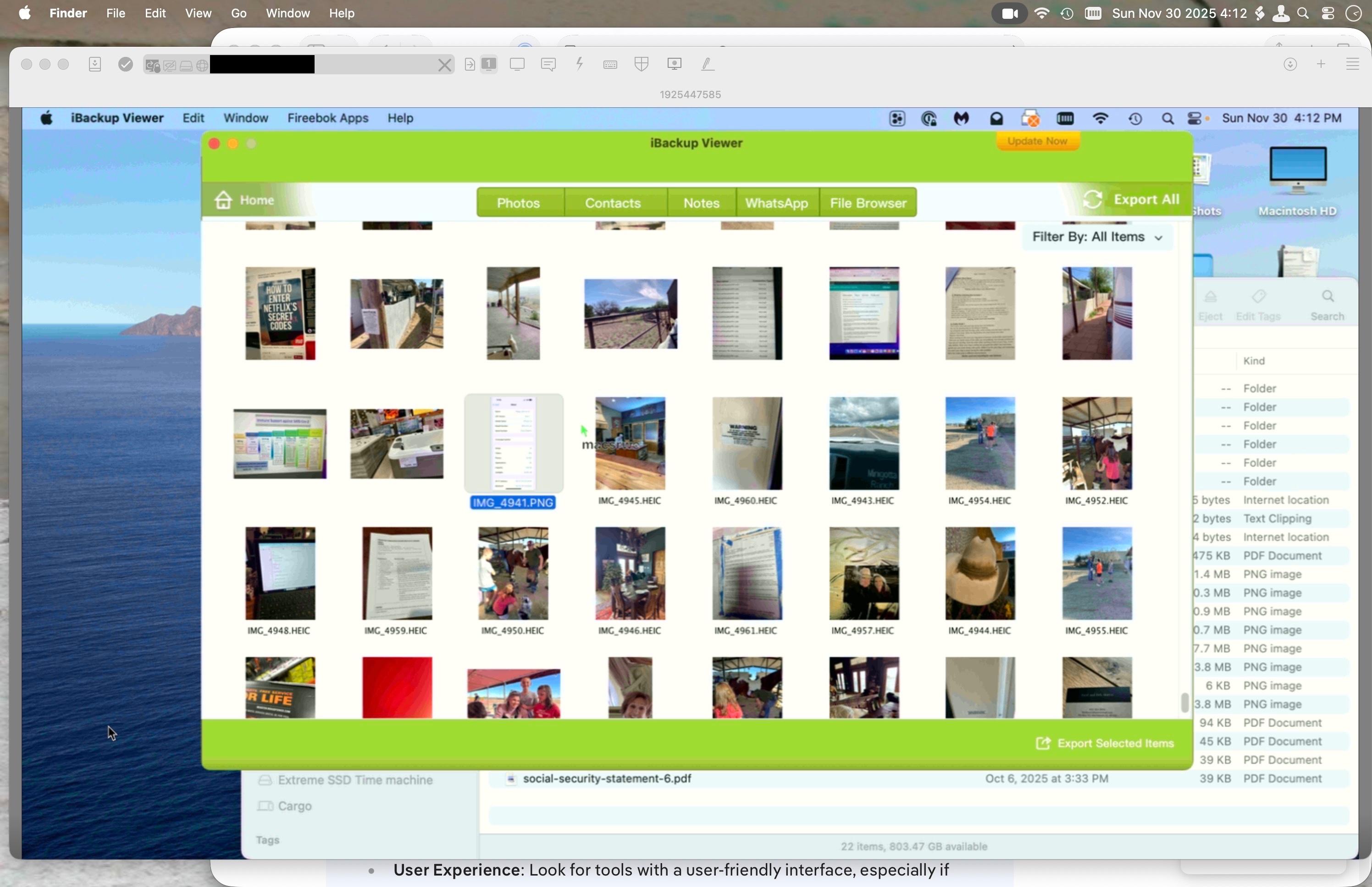Click the pencil annotate icon in toolbar

coord(708,64)
